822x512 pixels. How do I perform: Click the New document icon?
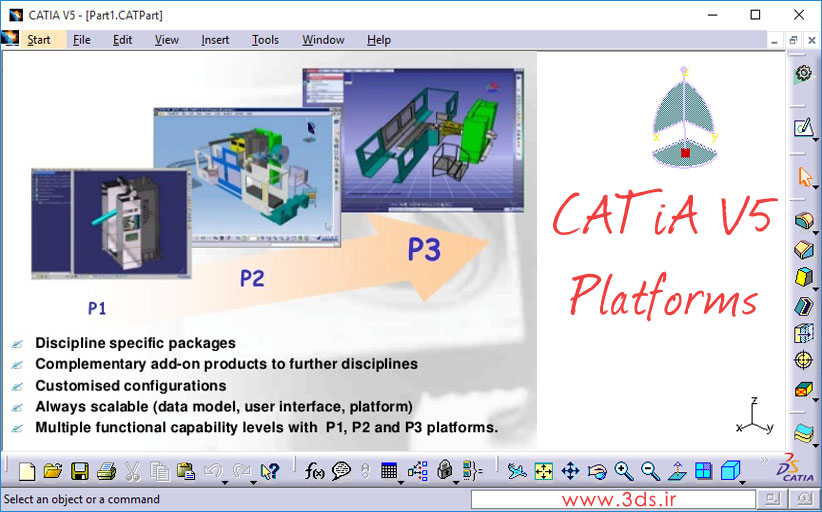26,472
